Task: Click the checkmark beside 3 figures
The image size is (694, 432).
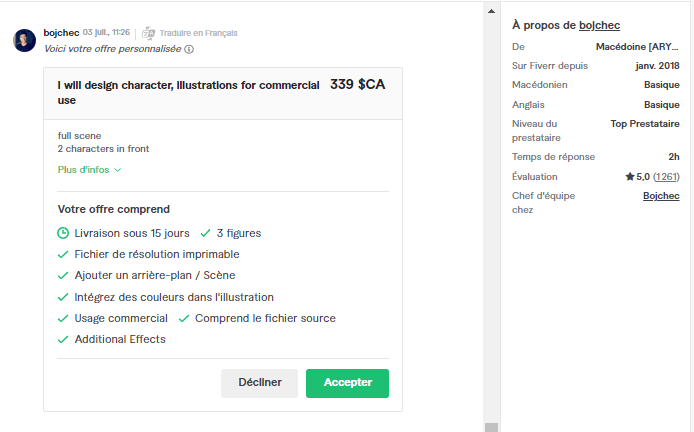Action: pos(205,233)
